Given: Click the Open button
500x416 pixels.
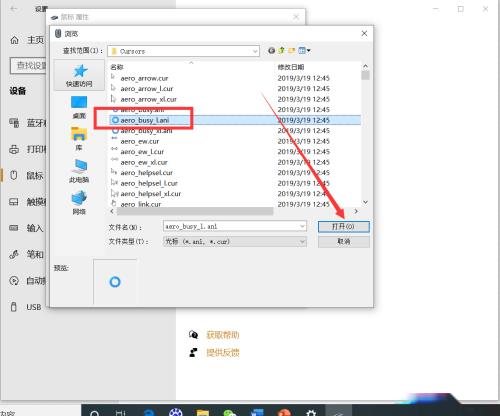Looking at the screenshot, I should pos(344,227).
